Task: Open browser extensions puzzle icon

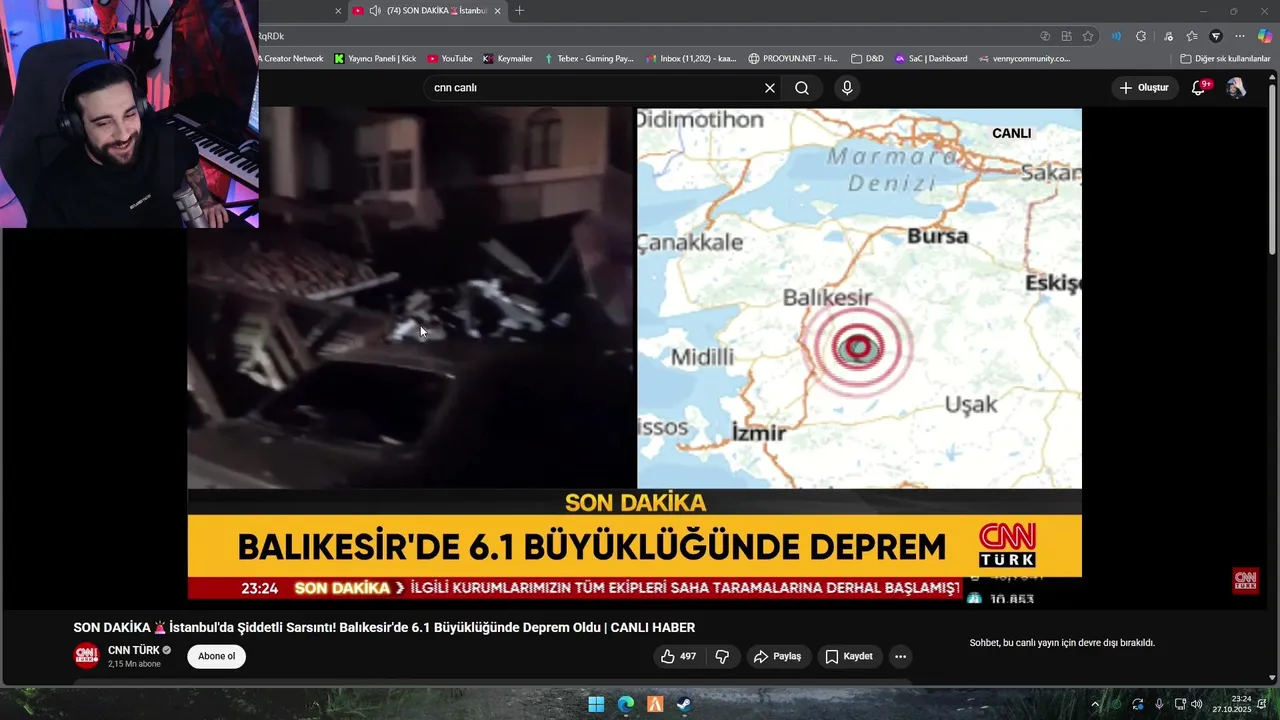Action: [x=1141, y=36]
